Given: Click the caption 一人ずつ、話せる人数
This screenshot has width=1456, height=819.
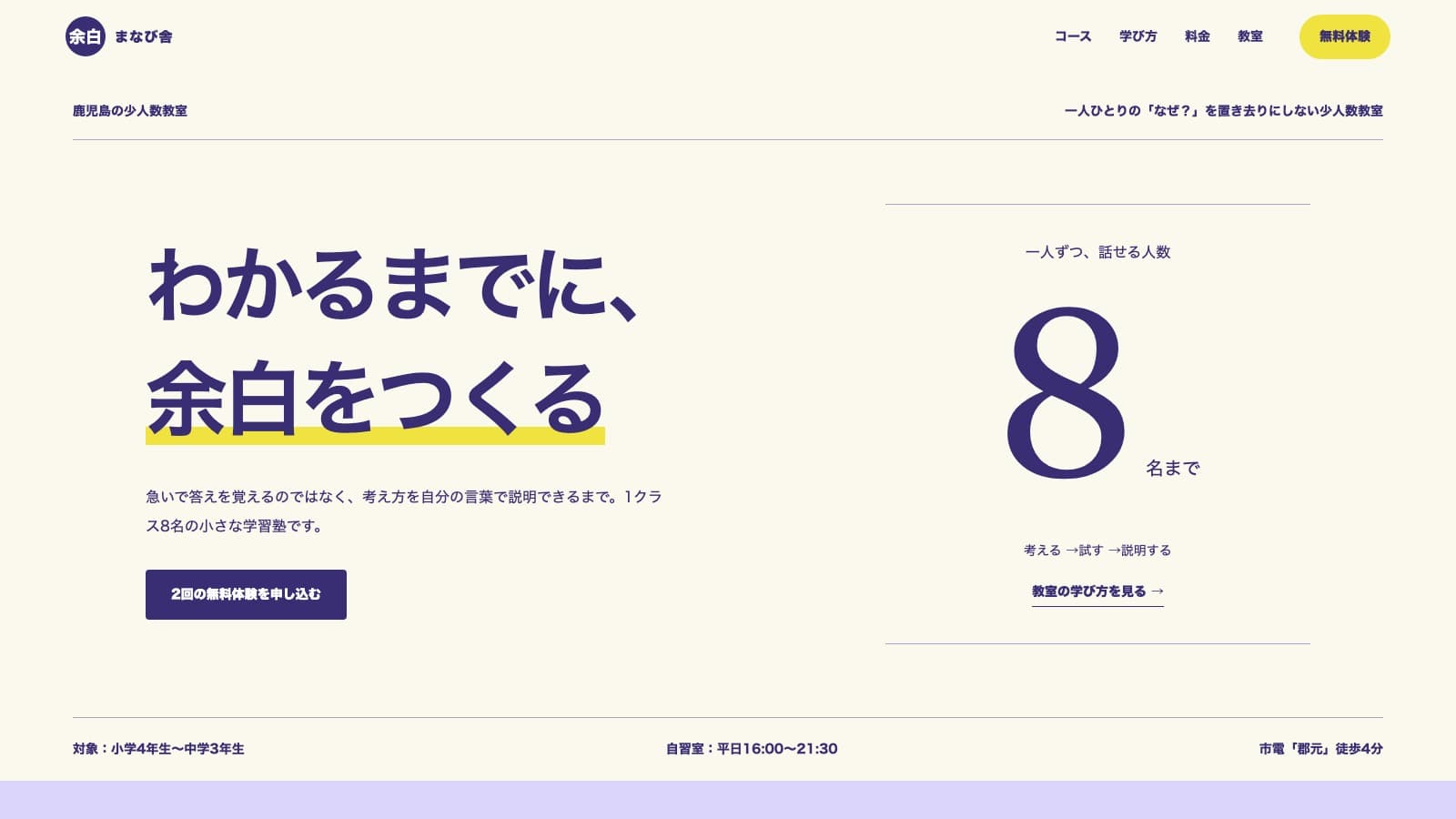Looking at the screenshot, I should pyautogui.click(x=1097, y=252).
